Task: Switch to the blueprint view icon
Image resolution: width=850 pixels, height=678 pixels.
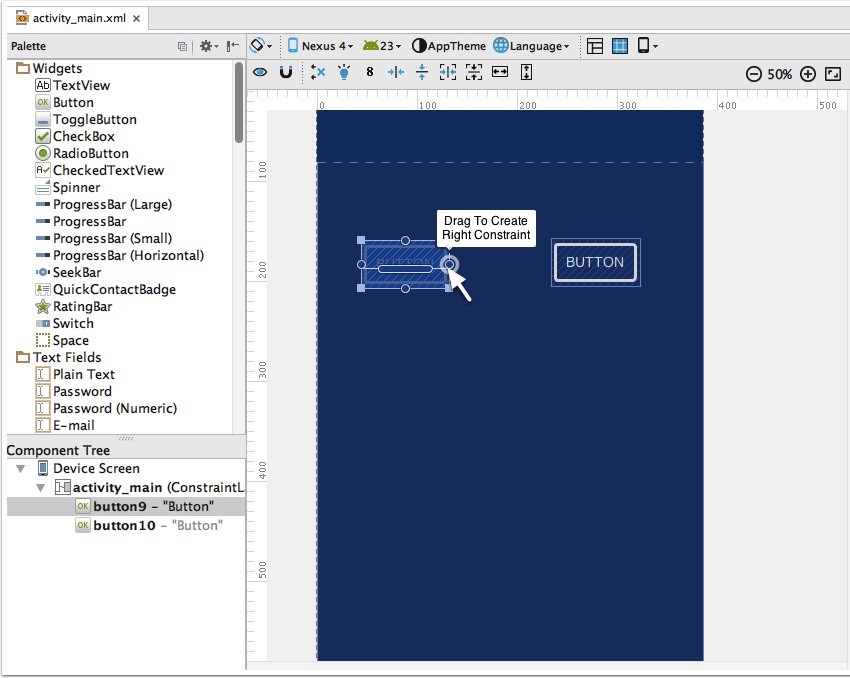Action: [620, 46]
